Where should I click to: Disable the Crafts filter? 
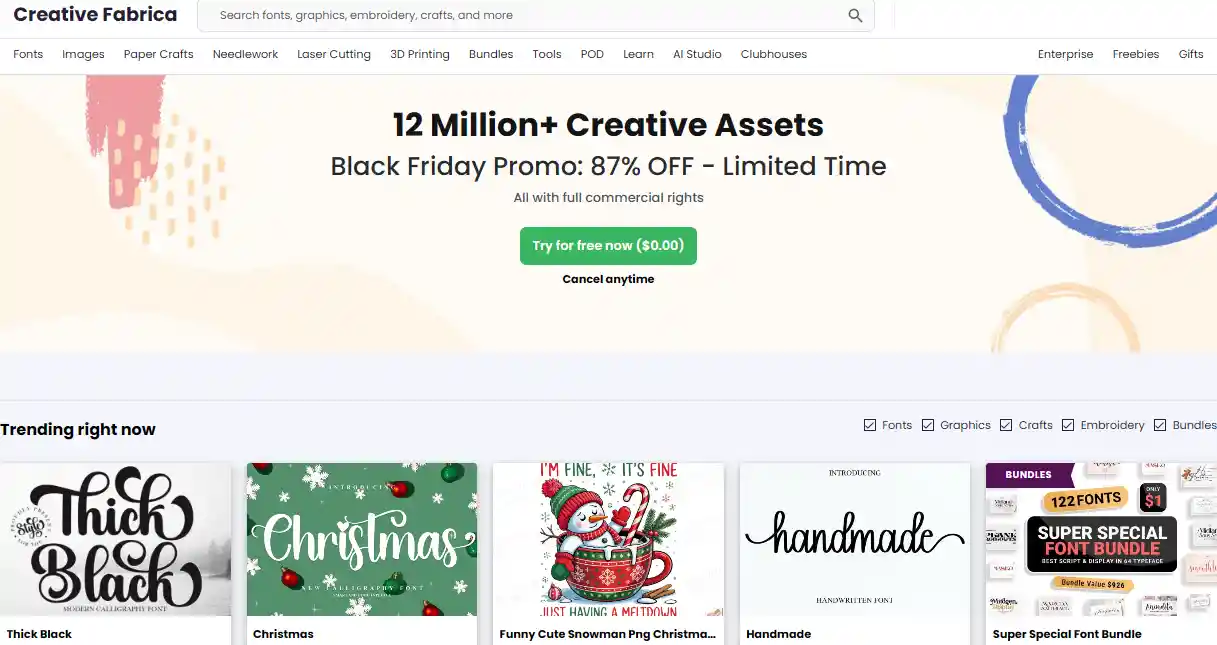tap(1007, 424)
